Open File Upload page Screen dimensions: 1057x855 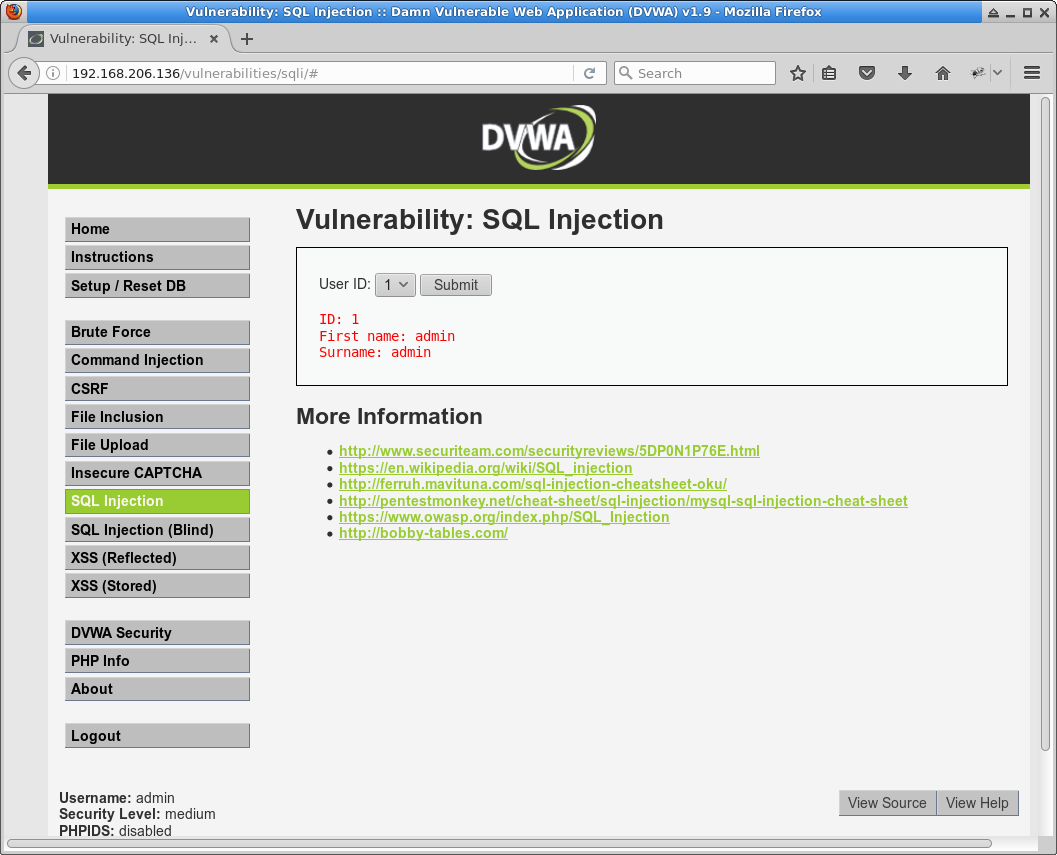(157, 445)
